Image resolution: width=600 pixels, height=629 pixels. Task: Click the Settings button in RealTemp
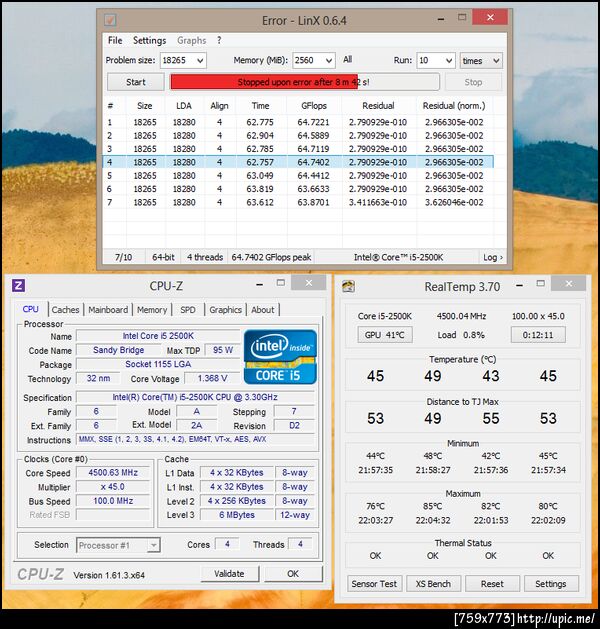pyautogui.click(x=551, y=584)
